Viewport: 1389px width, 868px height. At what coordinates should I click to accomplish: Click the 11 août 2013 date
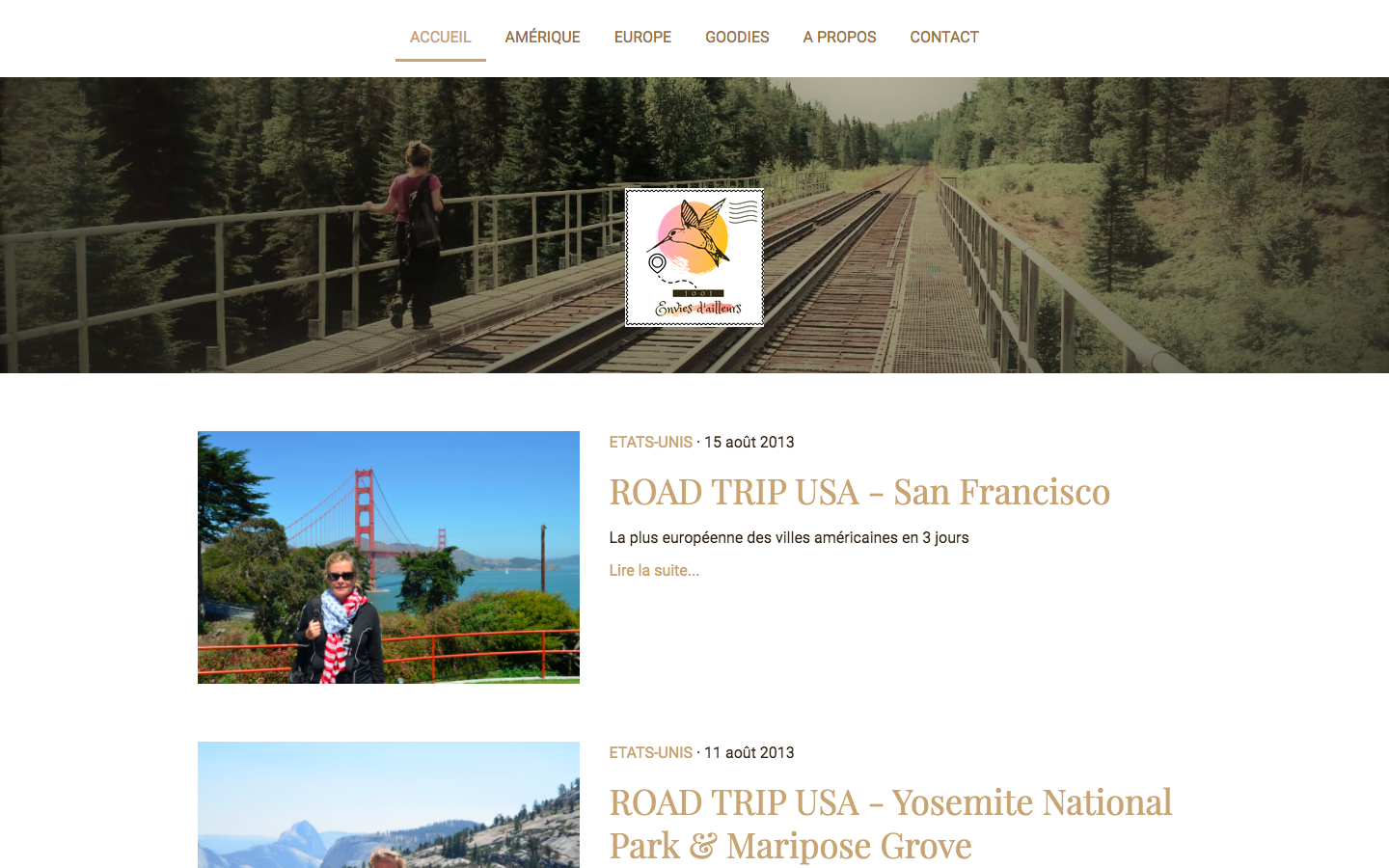click(x=749, y=752)
